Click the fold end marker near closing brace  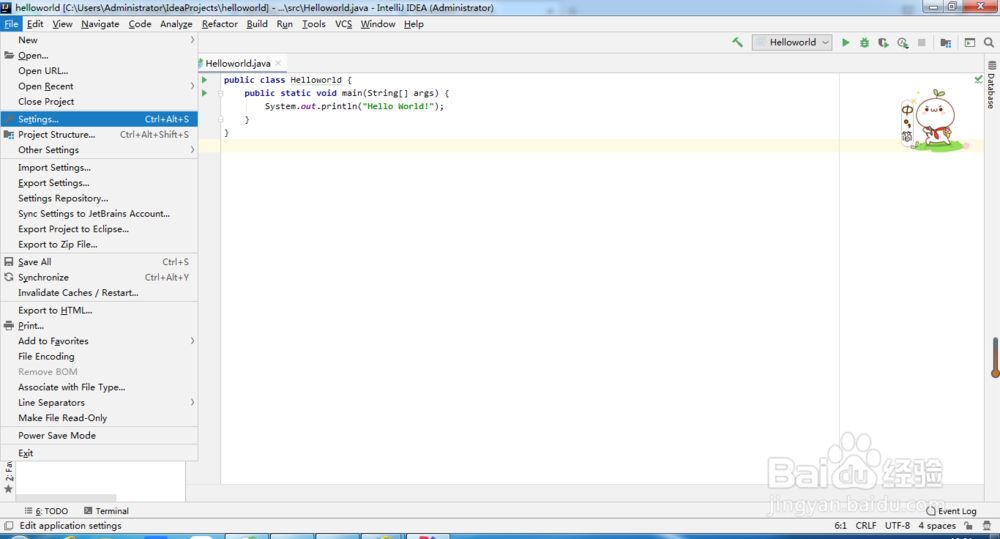(221, 119)
